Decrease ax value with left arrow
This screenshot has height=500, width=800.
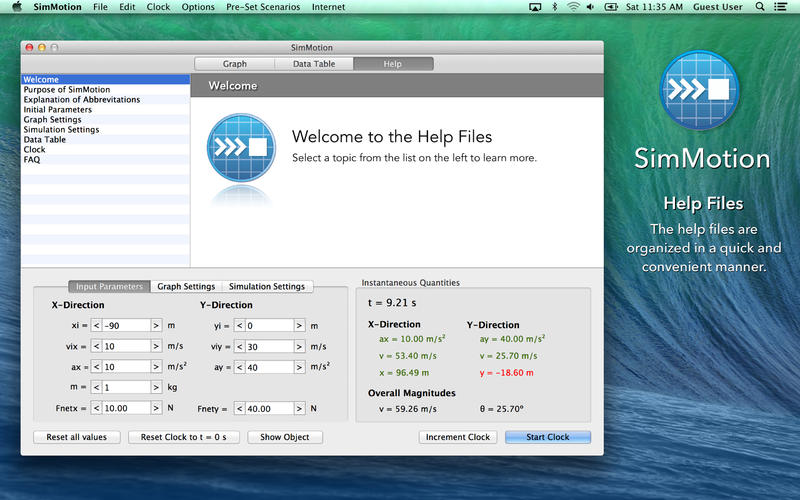[x=96, y=367]
